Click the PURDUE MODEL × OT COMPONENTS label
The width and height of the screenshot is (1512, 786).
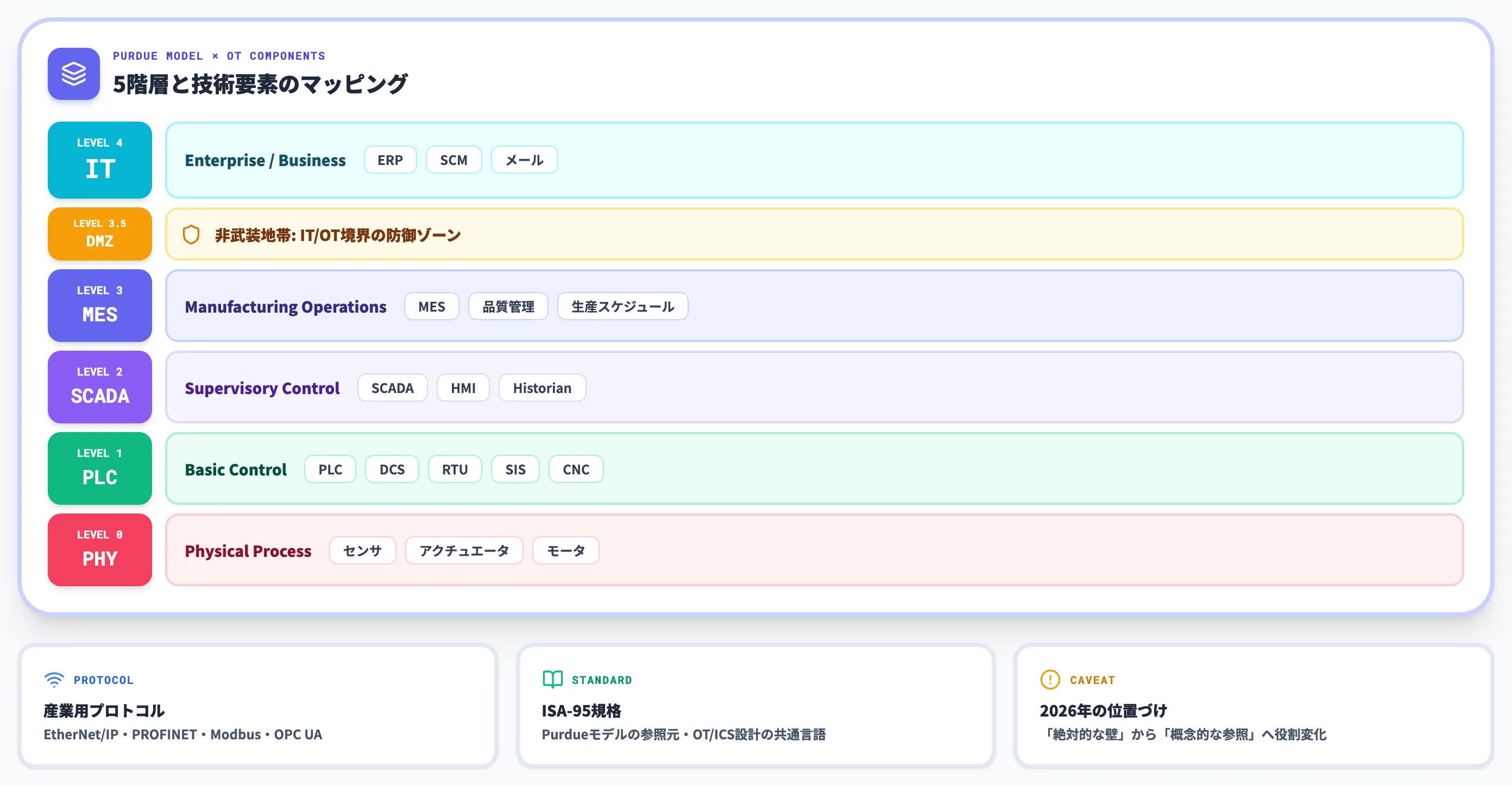click(219, 56)
